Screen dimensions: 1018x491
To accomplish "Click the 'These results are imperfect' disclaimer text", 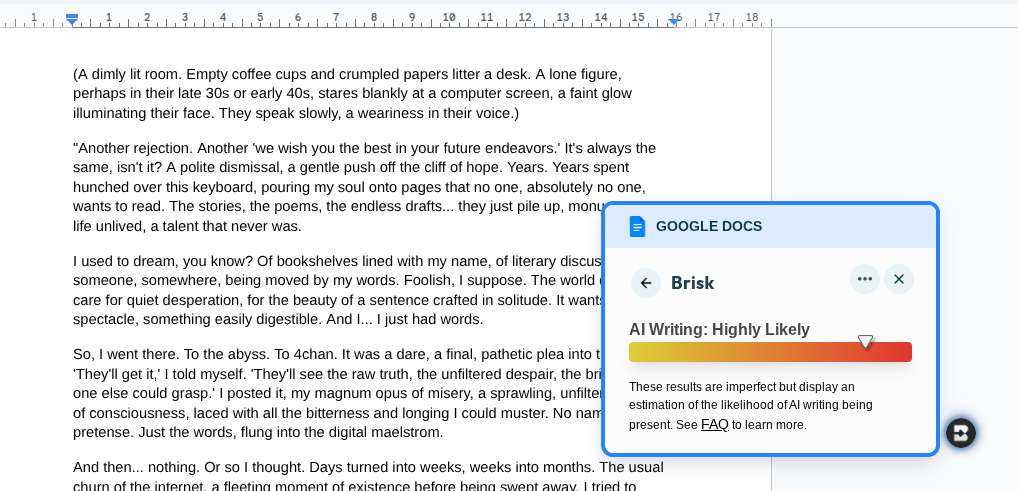I will coord(751,406).
